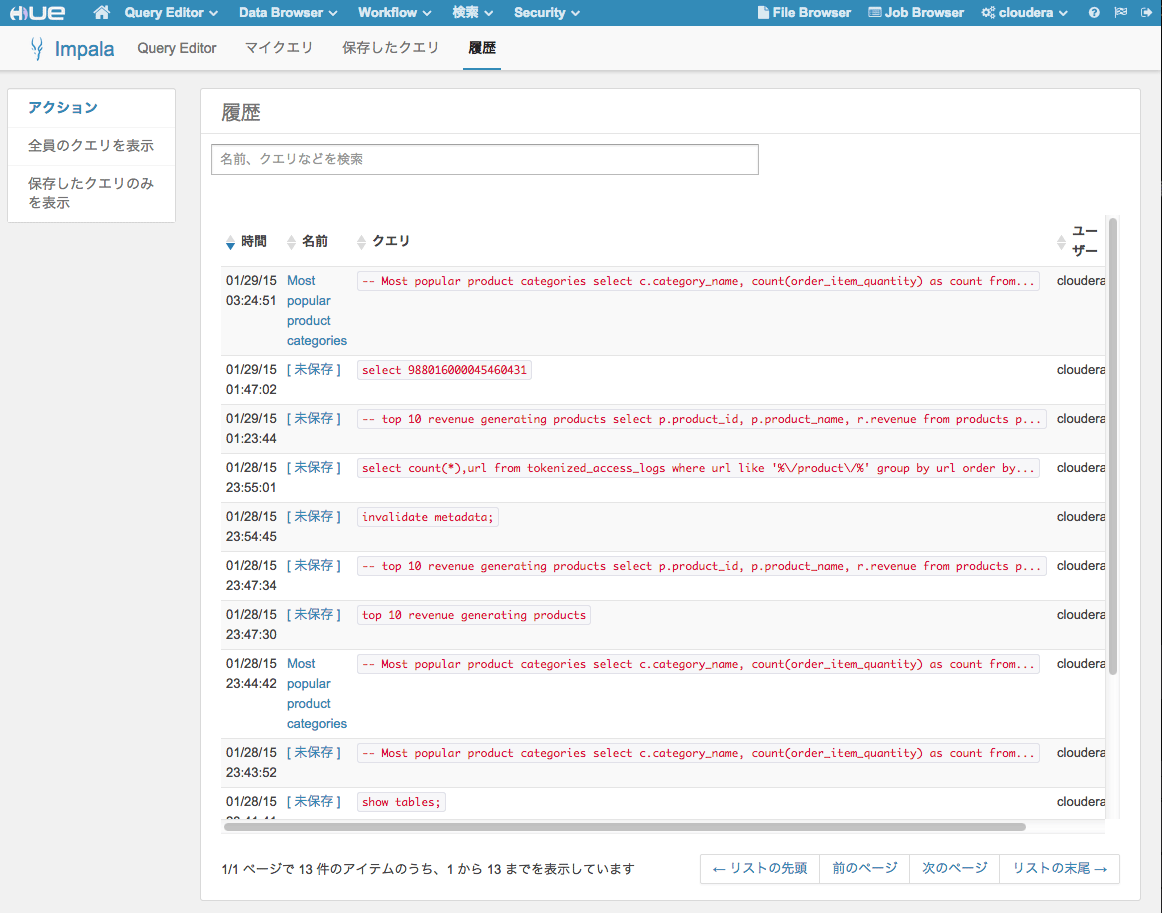Screen dimensions: 1162x913
Task: Expand the Query Editor dropdown menu
Action: pos(171,13)
